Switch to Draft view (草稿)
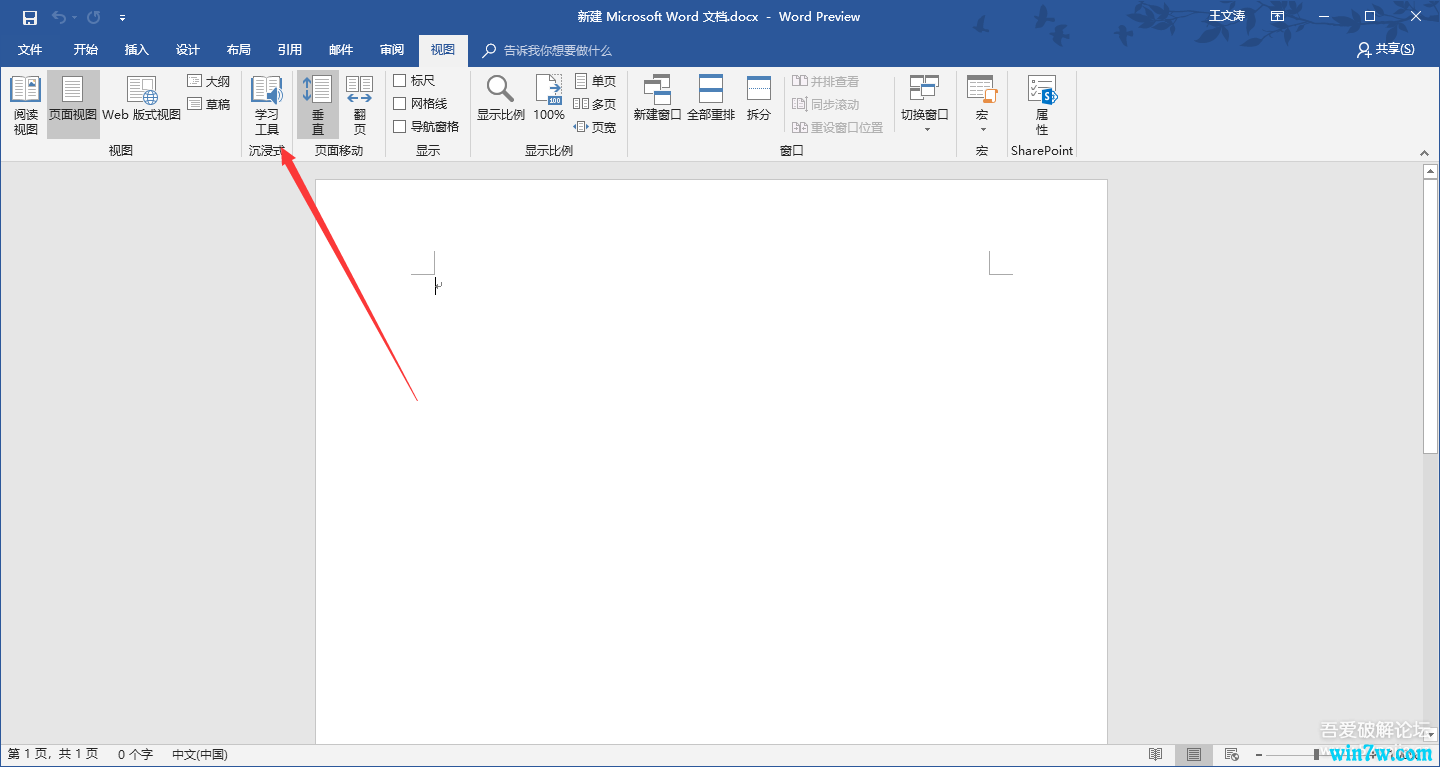Viewport: 1440px width, 767px height. pyautogui.click(x=209, y=104)
